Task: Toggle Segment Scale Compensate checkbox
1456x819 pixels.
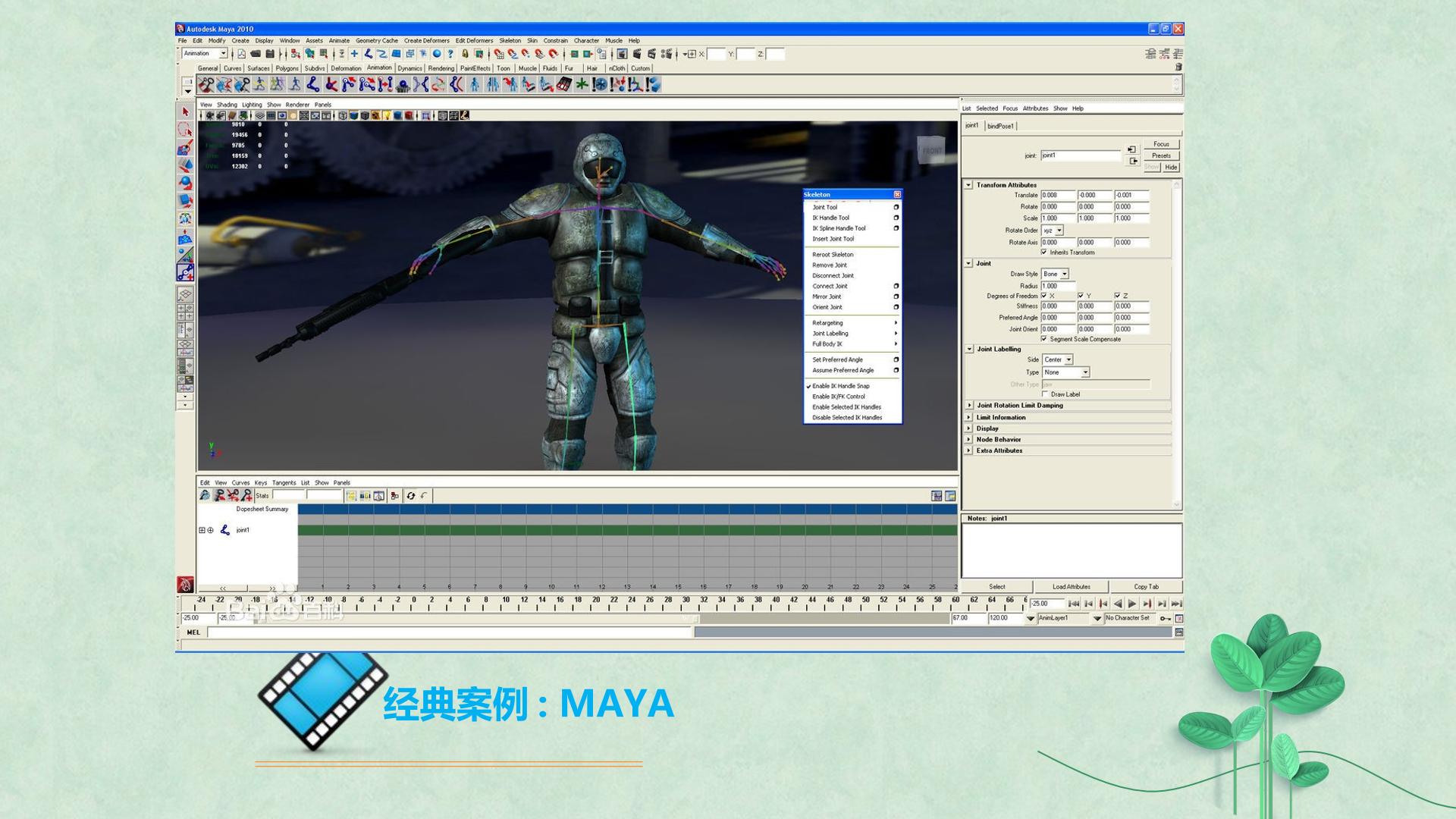Action: [x=1044, y=339]
